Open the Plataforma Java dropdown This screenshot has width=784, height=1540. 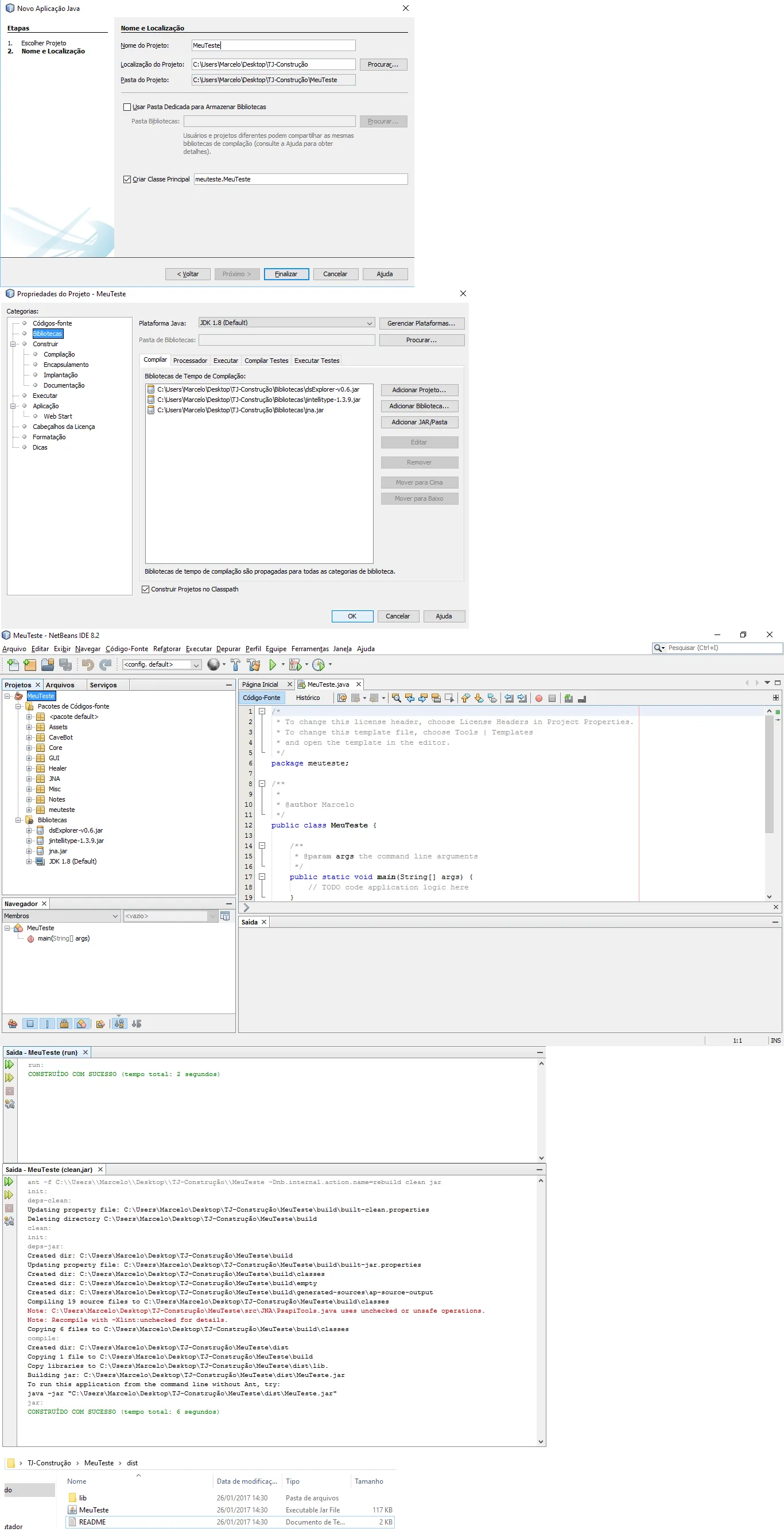pos(286,323)
